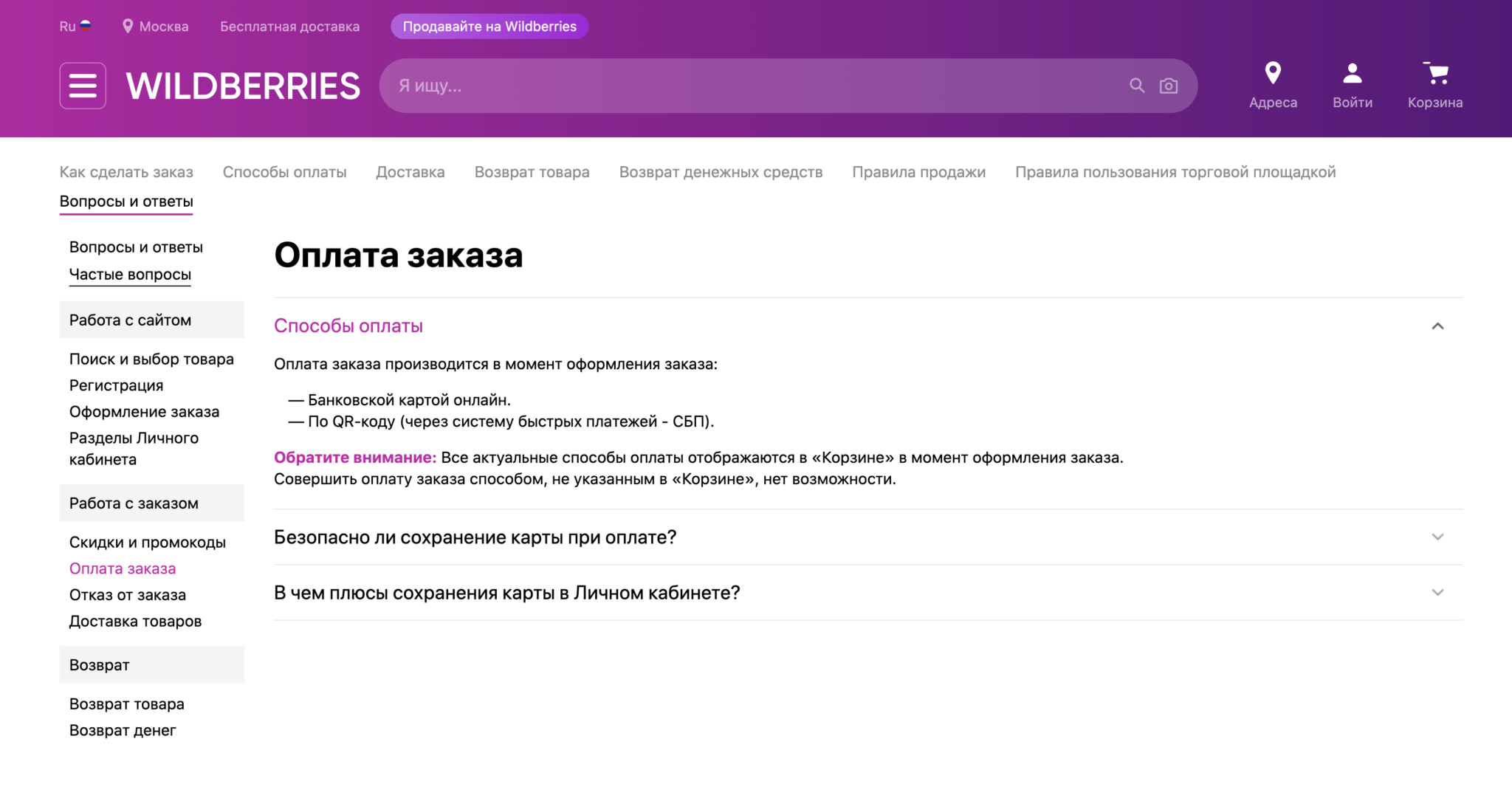1512x798 pixels.
Task: Open Разделы Личного кабинета section
Action: (x=134, y=449)
